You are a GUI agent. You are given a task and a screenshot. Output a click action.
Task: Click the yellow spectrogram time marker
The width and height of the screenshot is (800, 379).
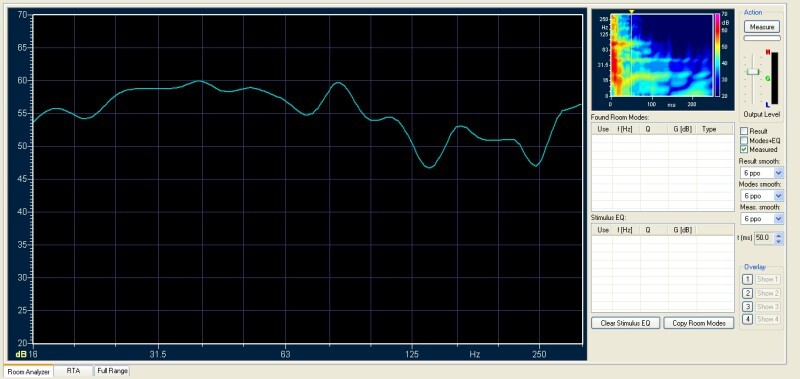[x=631, y=11]
